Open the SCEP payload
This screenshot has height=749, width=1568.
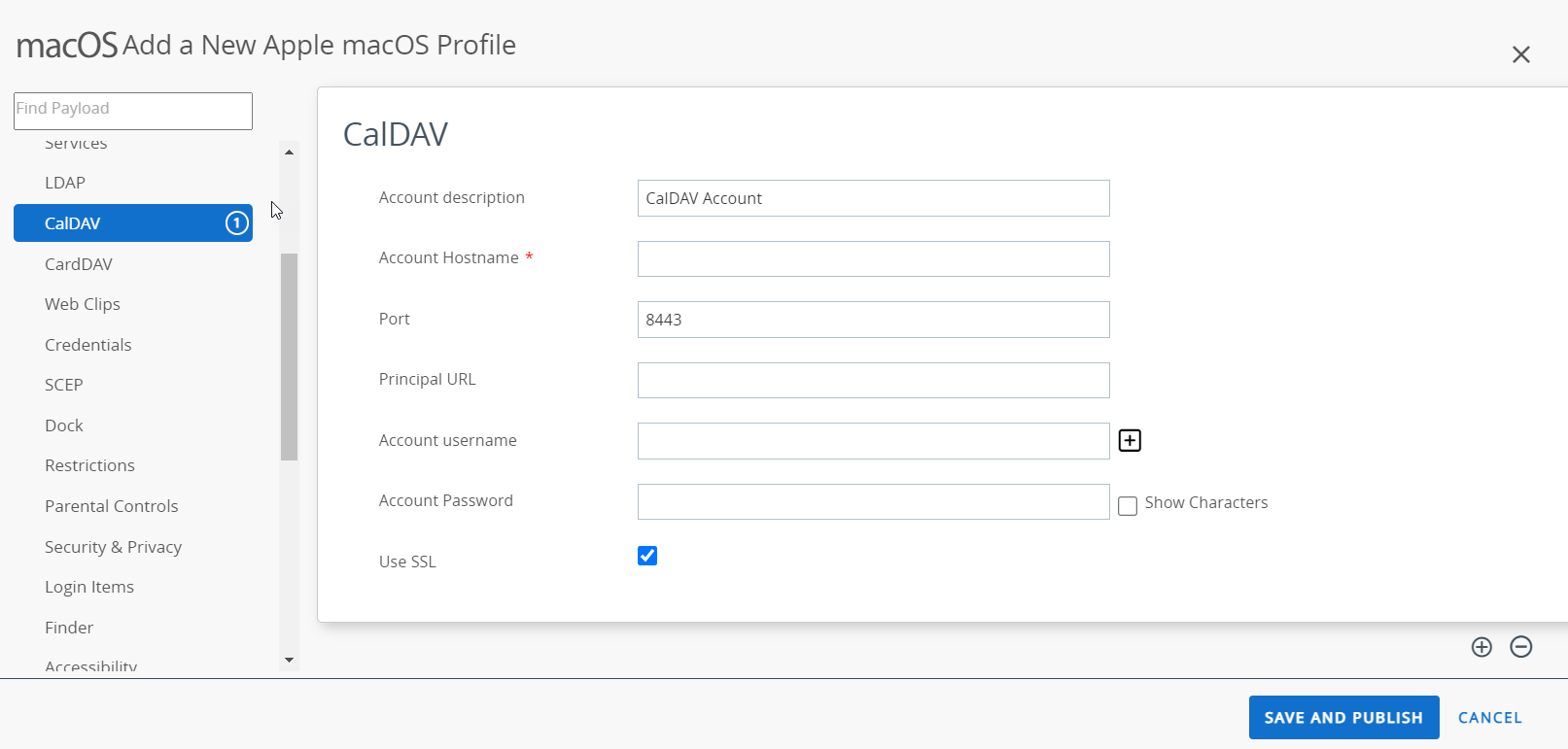point(64,385)
